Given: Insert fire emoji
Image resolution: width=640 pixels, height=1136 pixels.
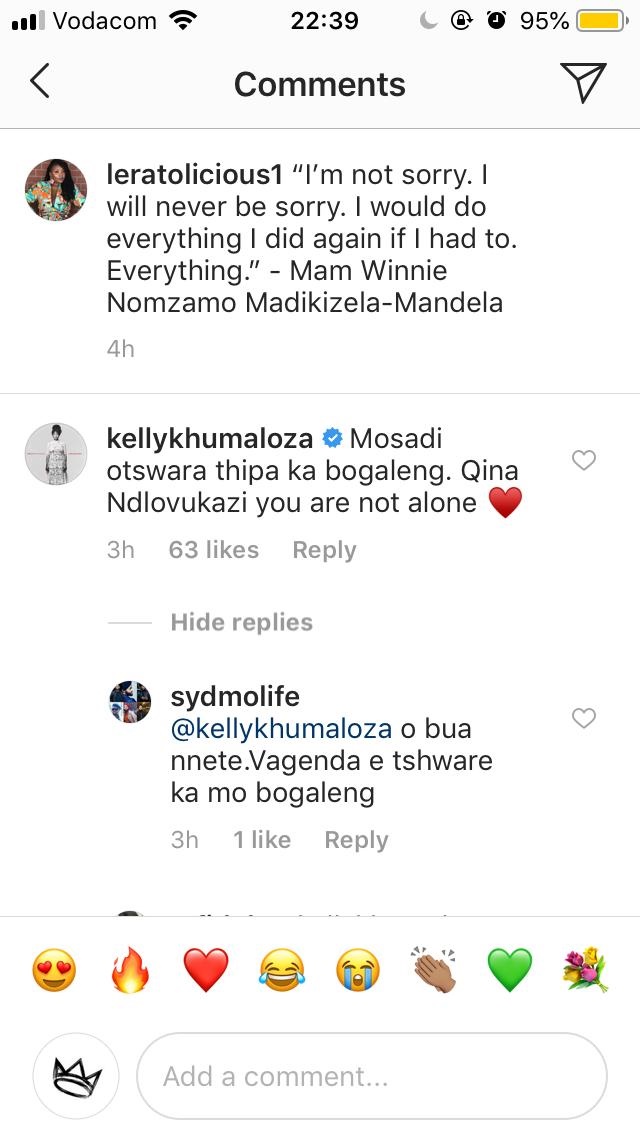Looking at the screenshot, I should pyautogui.click(x=130, y=971).
